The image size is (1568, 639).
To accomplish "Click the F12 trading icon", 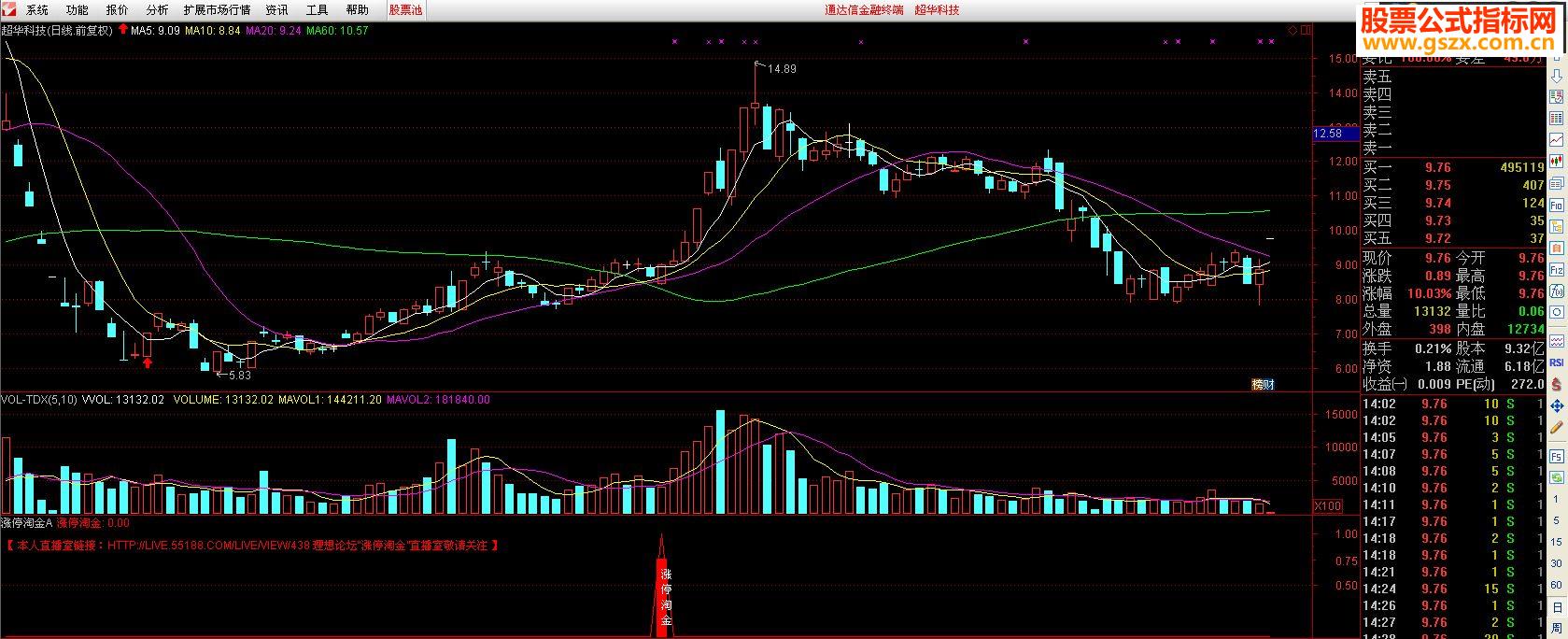I will point(1557,269).
